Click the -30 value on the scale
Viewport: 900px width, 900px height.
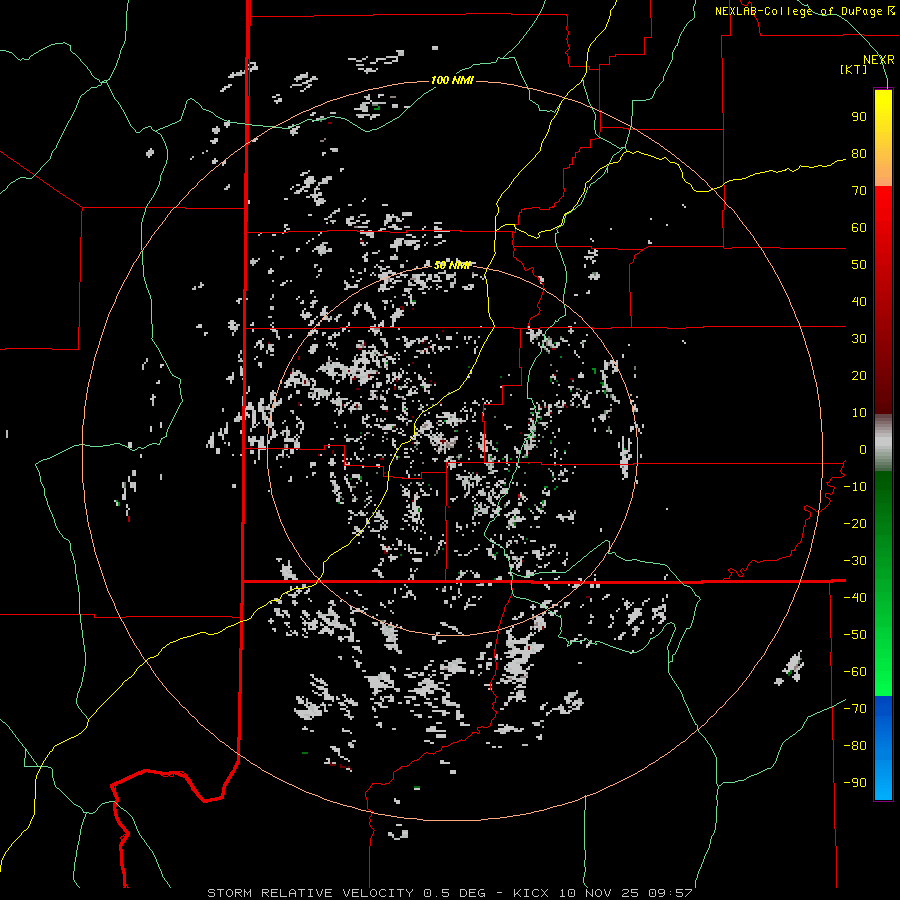tap(855, 561)
